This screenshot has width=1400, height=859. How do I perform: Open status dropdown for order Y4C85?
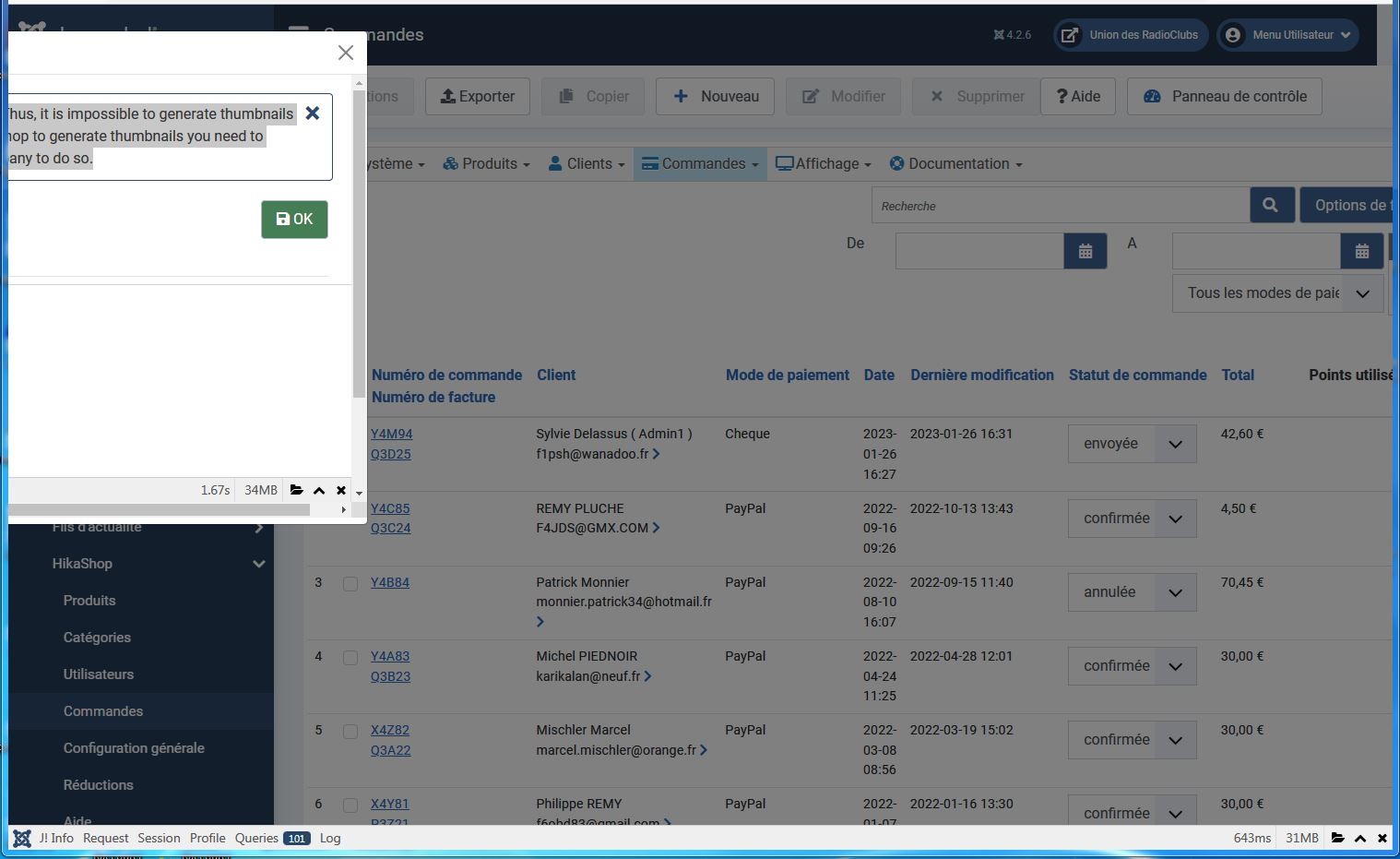pos(1133,519)
